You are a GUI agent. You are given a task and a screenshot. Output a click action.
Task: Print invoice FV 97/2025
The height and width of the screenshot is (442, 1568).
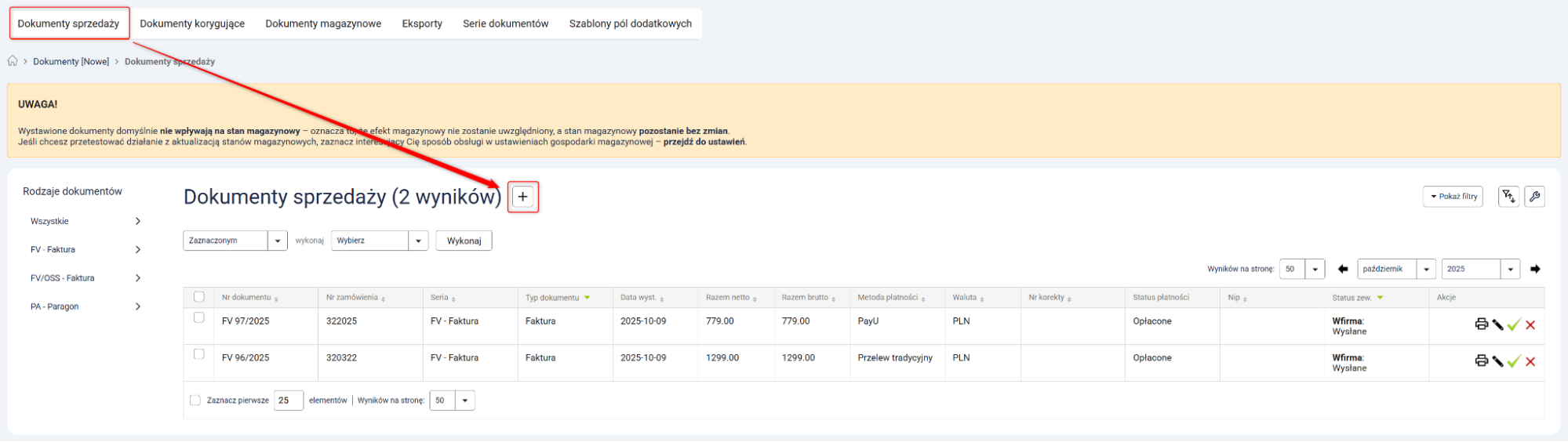(1481, 324)
